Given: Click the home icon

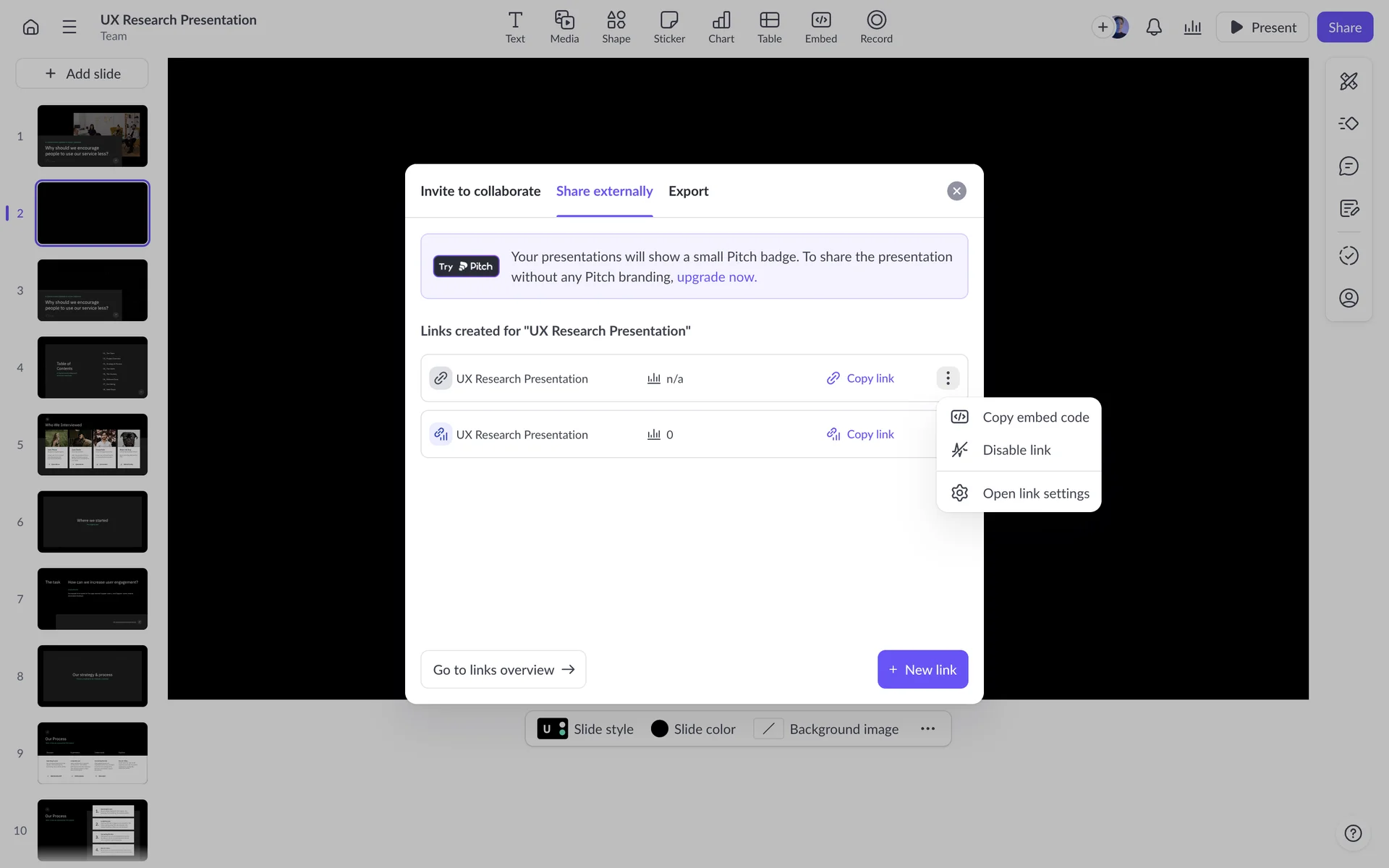Looking at the screenshot, I should tap(30, 27).
